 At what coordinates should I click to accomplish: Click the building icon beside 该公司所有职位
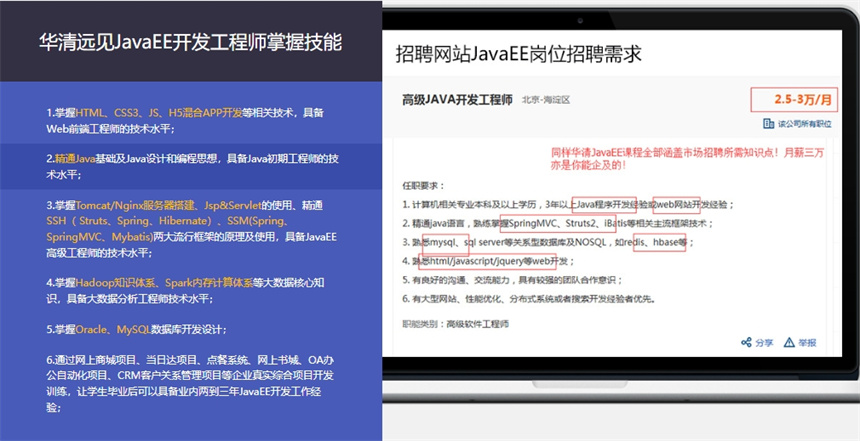point(768,123)
